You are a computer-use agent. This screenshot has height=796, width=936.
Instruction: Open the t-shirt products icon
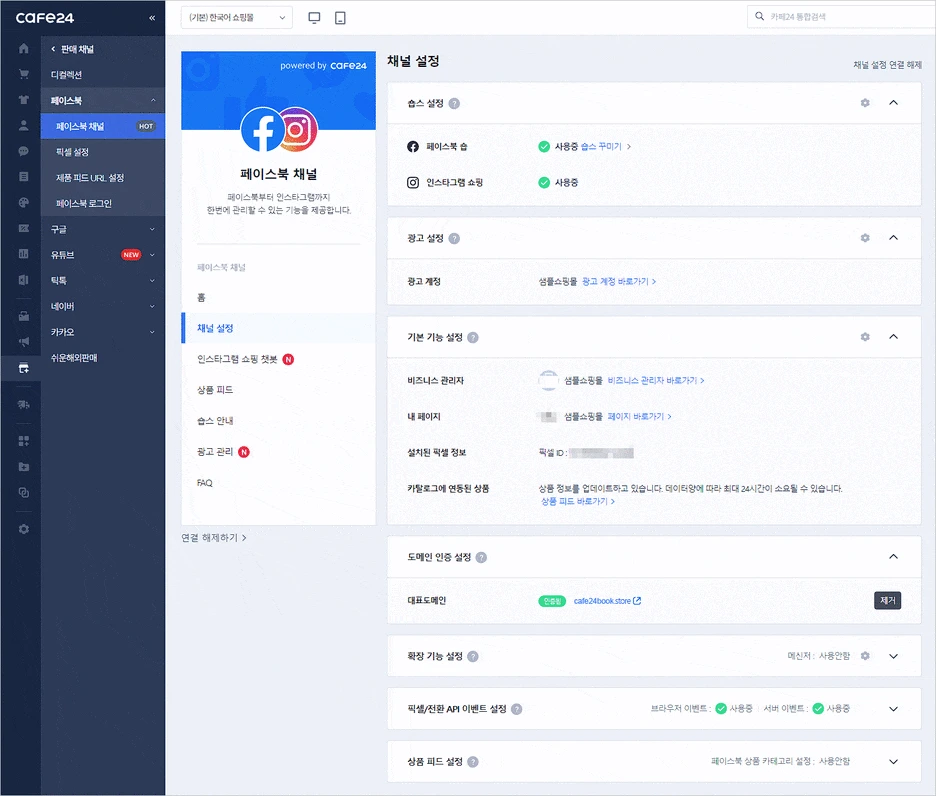pos(23,100)
